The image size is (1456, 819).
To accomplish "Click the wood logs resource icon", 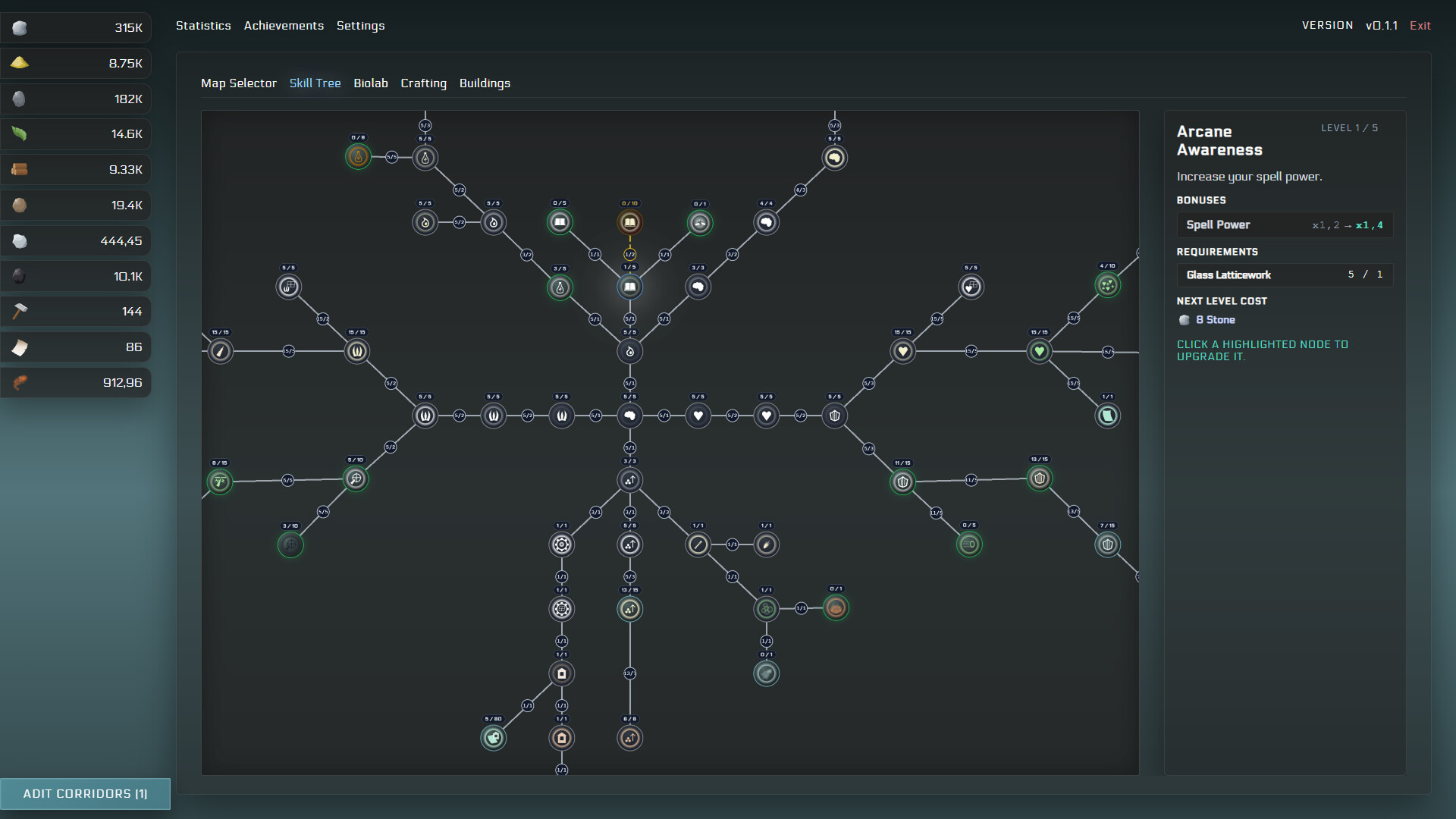I will click(x=20, y=170).
